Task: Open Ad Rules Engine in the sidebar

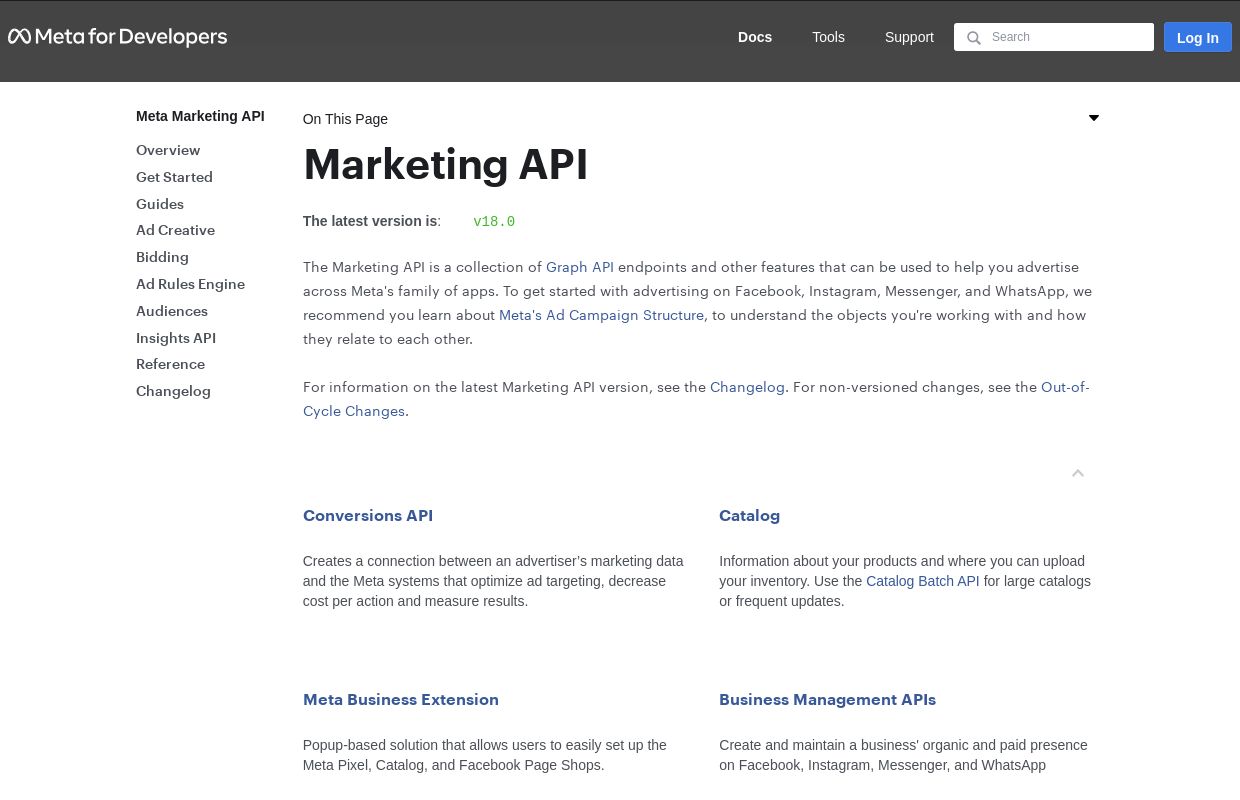Action: click(190, 284)
